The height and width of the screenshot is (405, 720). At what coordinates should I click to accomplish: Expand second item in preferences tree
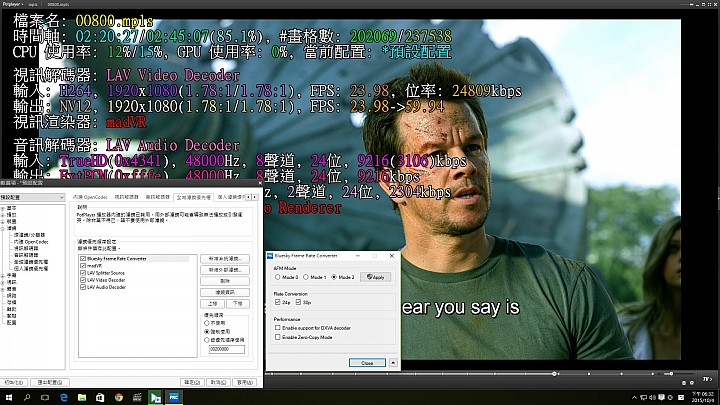coord(3,215)
